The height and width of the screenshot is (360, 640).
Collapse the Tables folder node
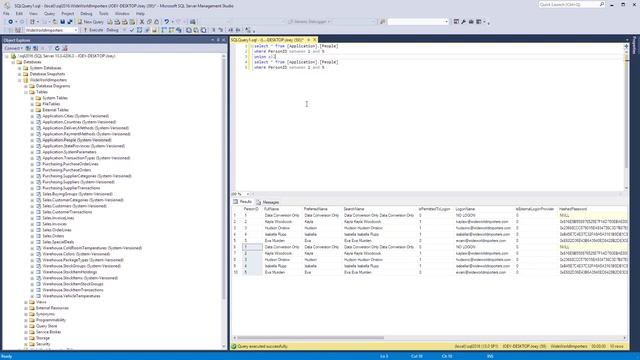coord(26,92)
